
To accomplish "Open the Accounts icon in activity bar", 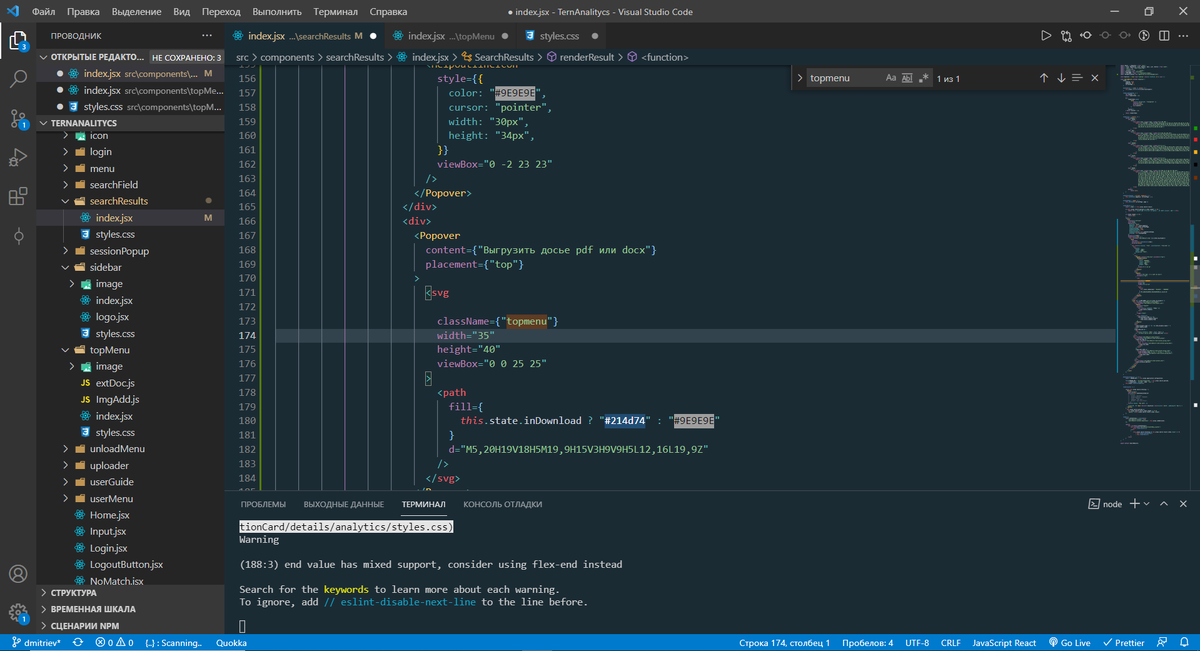I will [18, 574].
